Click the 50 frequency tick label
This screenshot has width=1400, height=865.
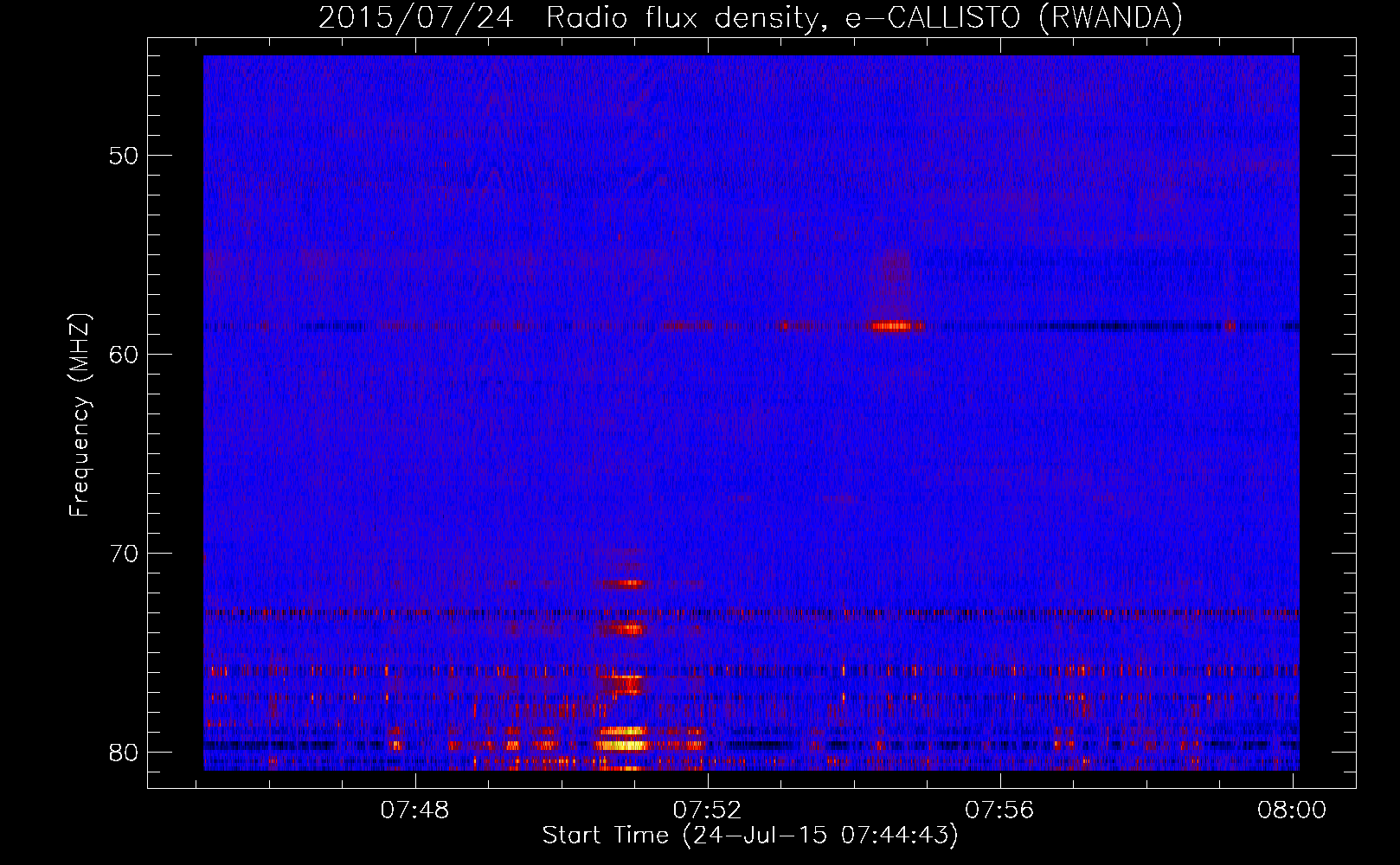pos(125,156)
